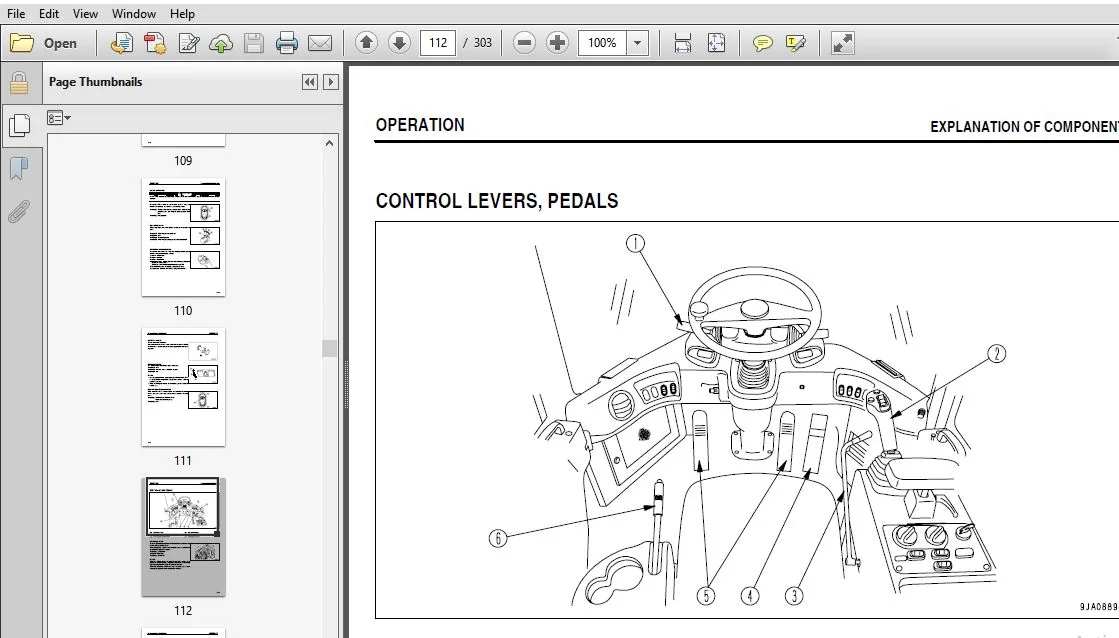
Task: Go to next page with down arrow
Action: pyautogui.click(x=399, y=43)
